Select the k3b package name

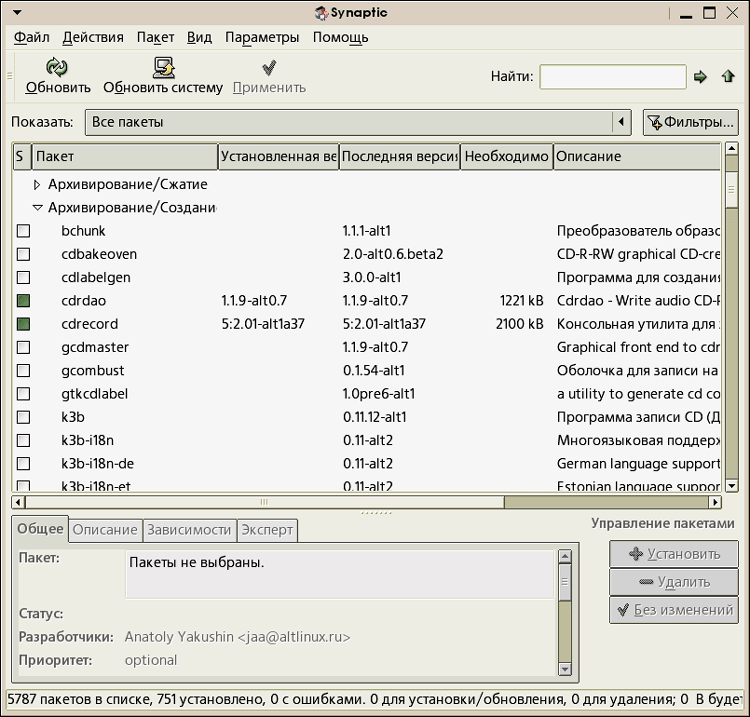point(73,417)
